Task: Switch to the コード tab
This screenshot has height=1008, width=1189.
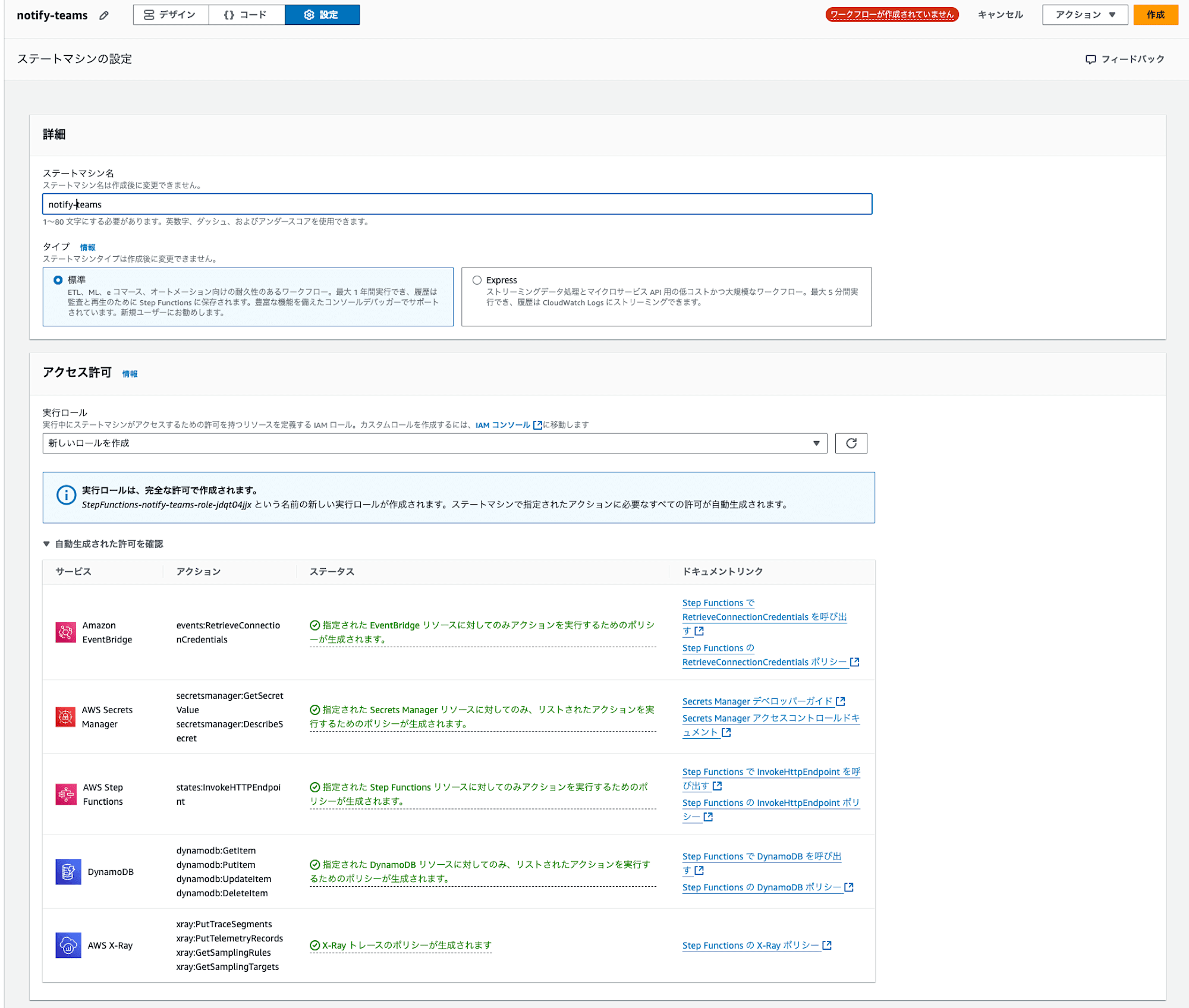Action: [x=246, y=15]
